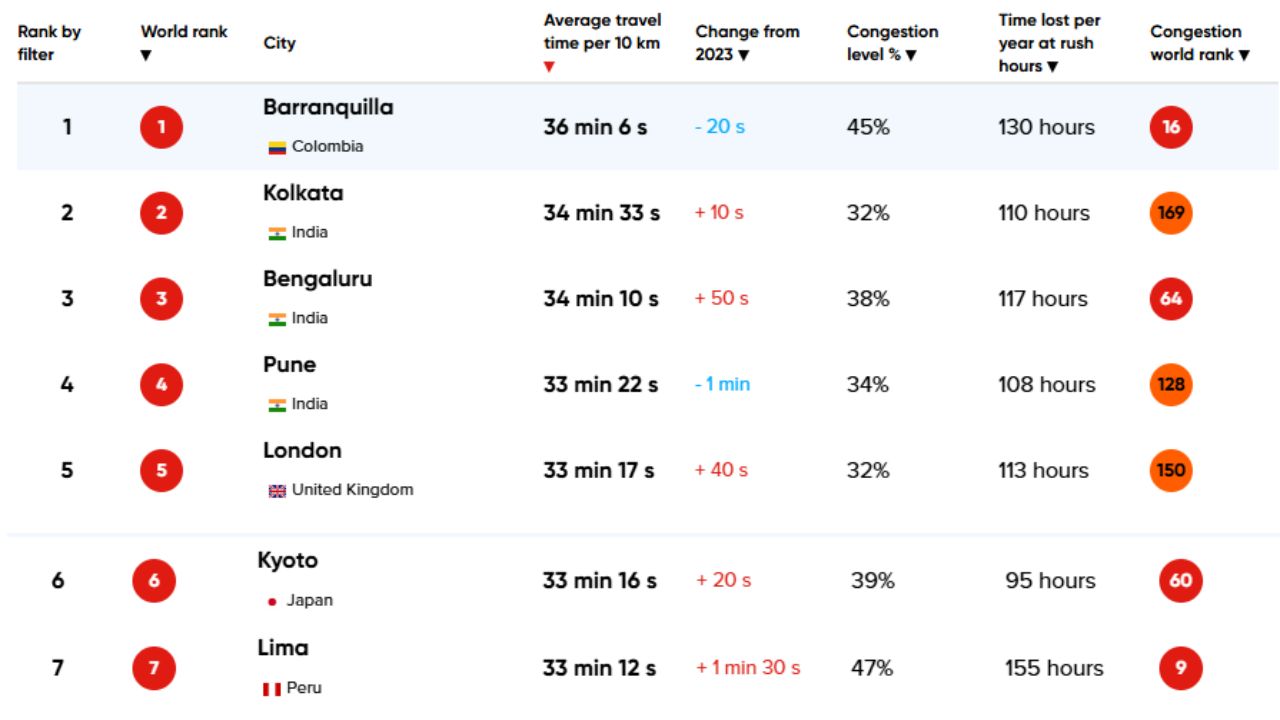This screenshot has width=1280, height=720.
Task: Click Lima's congestion world rank 9 badge
Action: click(1180, 668)
